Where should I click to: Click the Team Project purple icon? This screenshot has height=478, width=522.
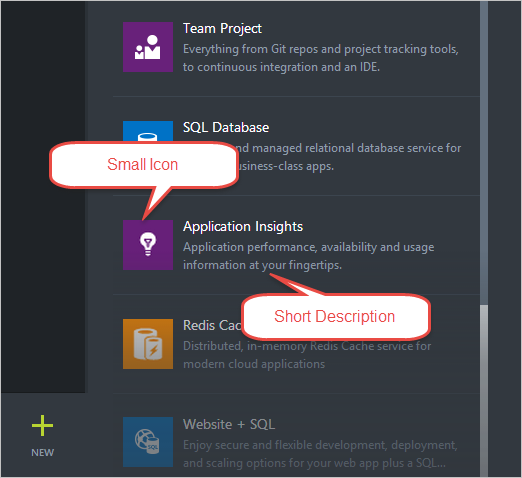tap(148, 47)
